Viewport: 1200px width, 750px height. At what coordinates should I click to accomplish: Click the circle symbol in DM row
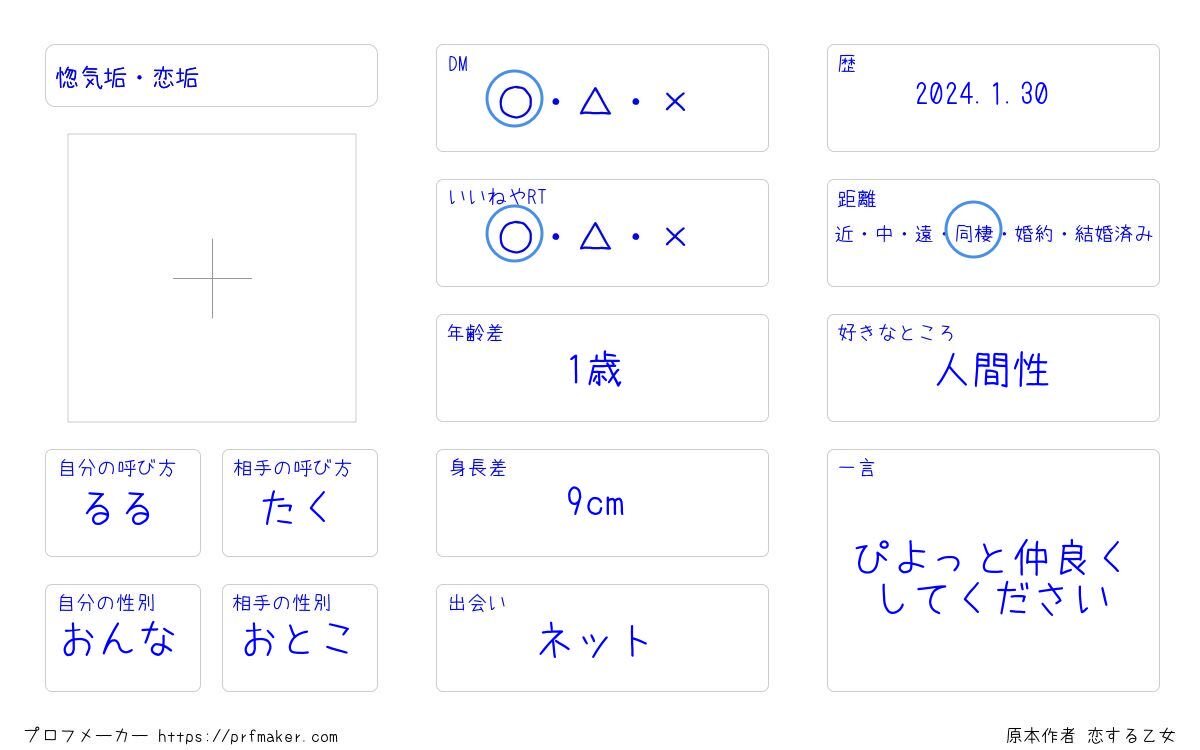click(514, 101)
